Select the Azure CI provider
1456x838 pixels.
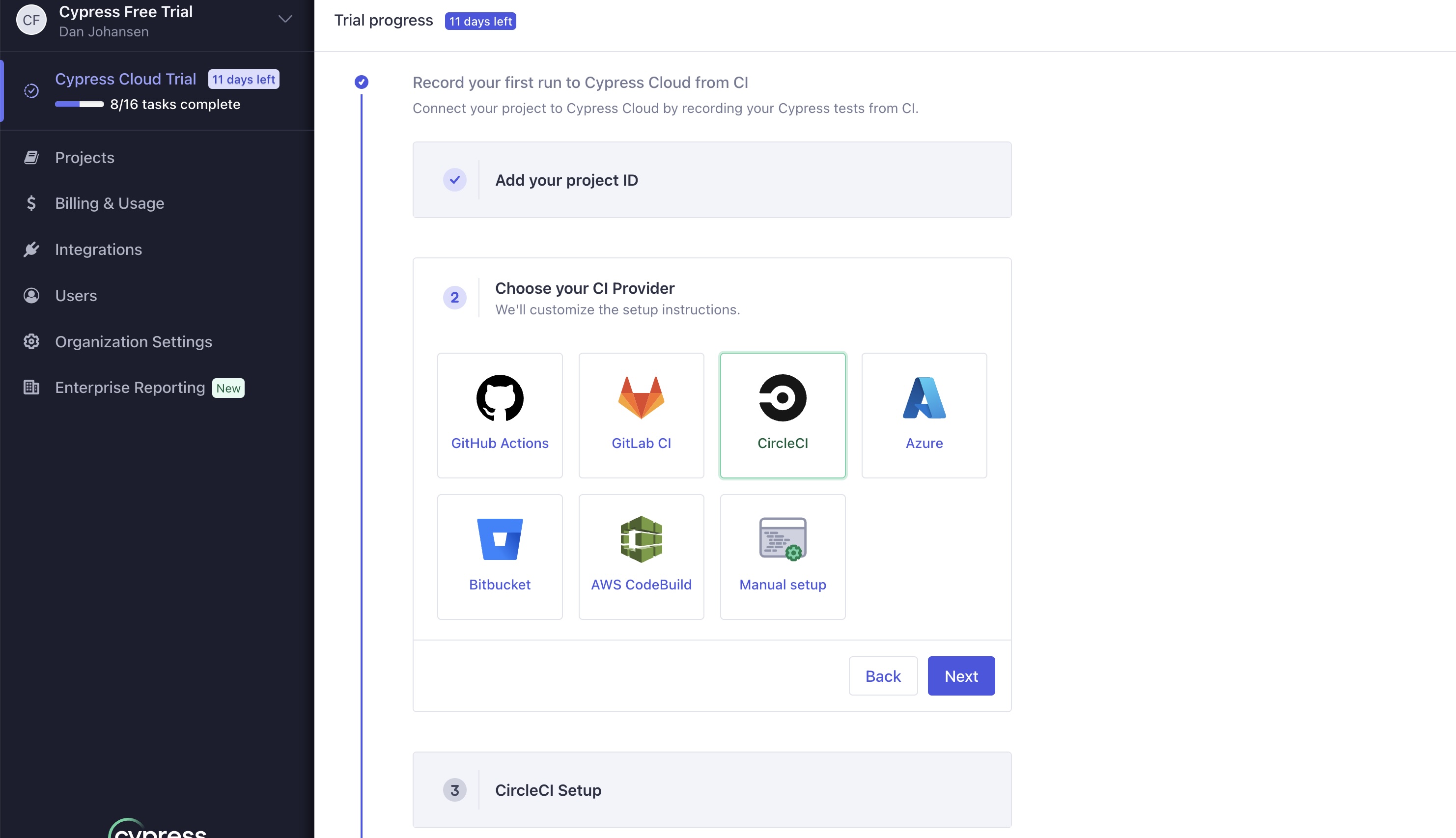(923, 415)
